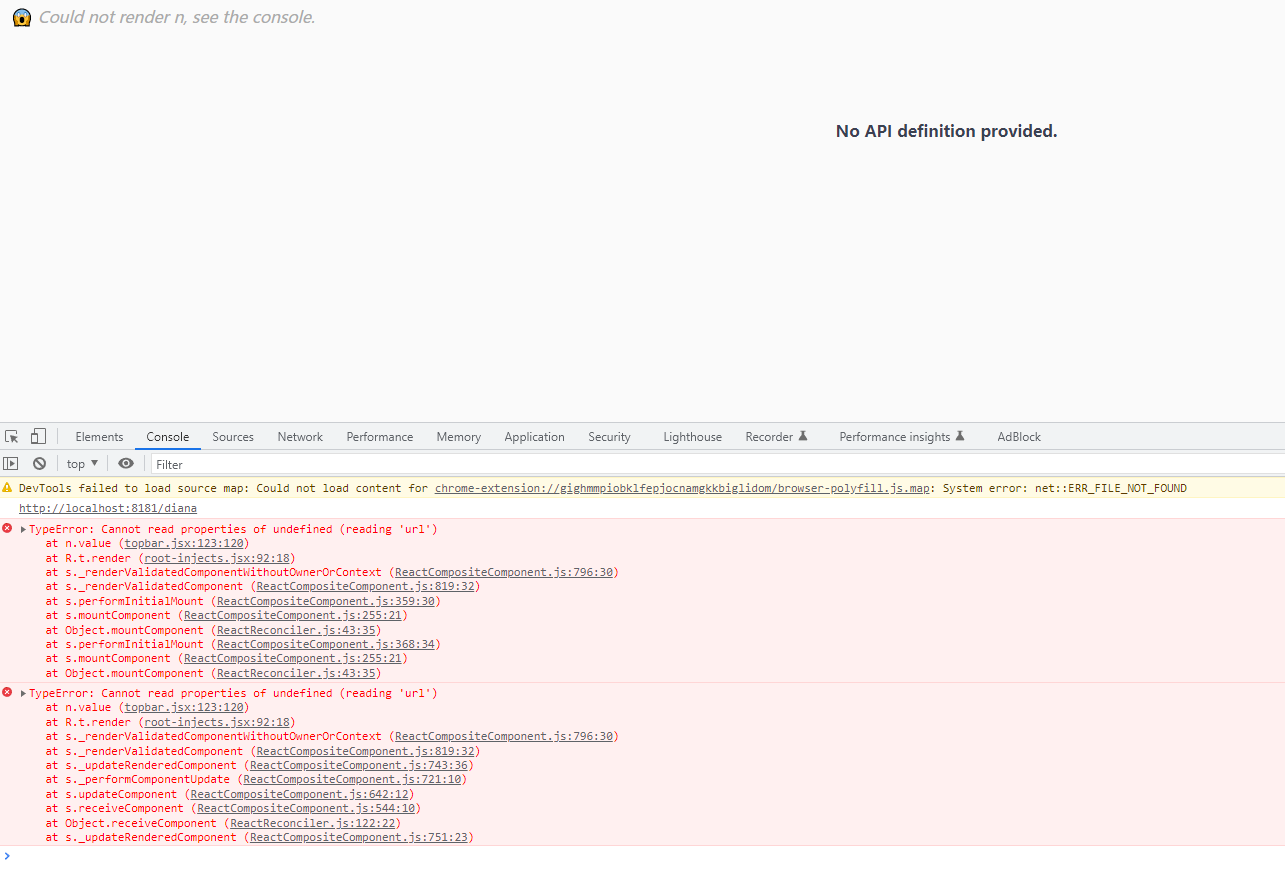
Task: Switch to the AdBlock tab
Action: (x=1018, y=436)
